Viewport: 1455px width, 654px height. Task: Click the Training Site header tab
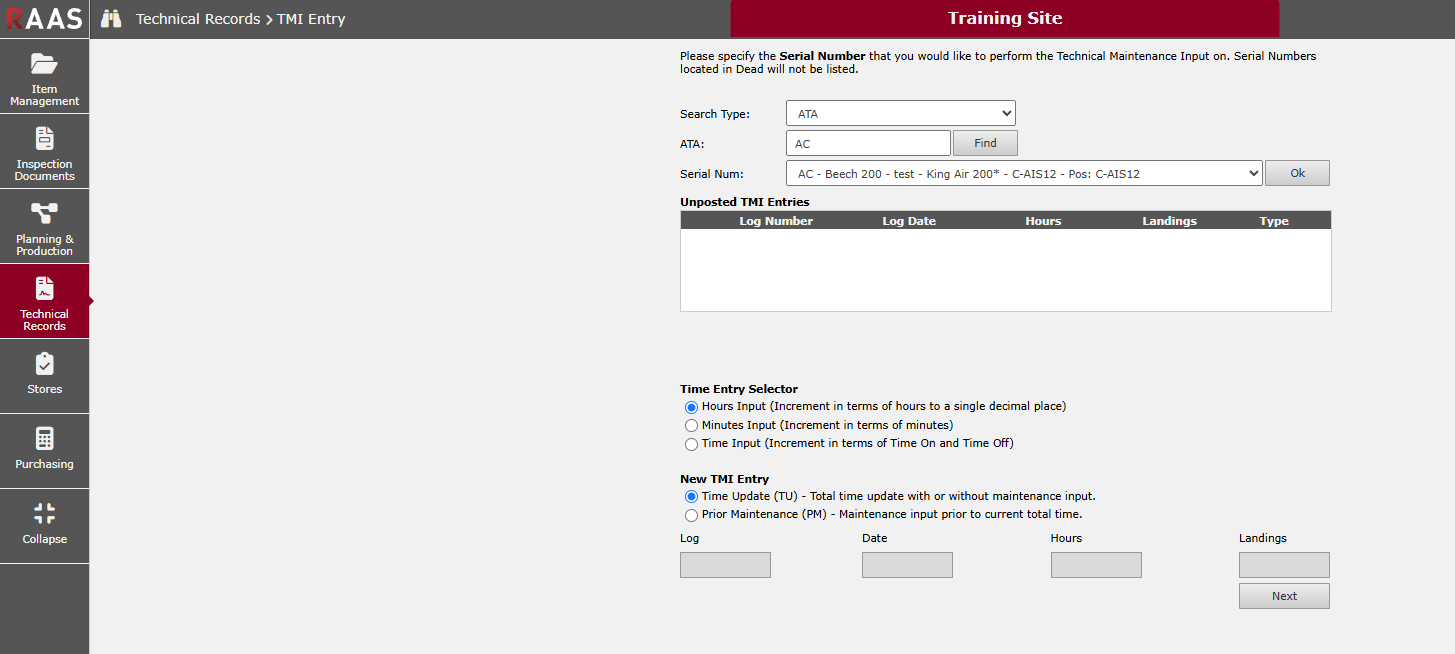(1004, 19)
